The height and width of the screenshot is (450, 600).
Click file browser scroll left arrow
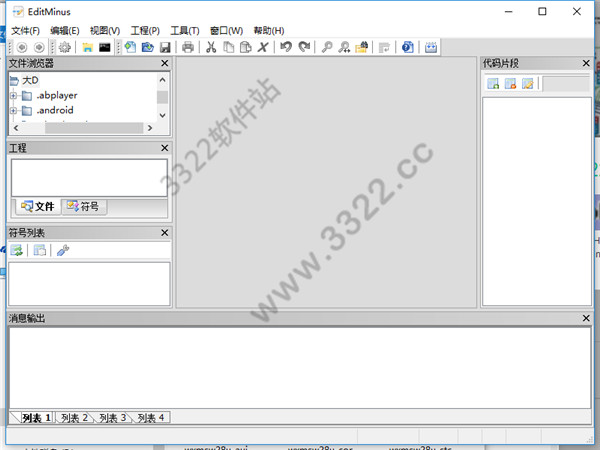[x=16, y=128]
